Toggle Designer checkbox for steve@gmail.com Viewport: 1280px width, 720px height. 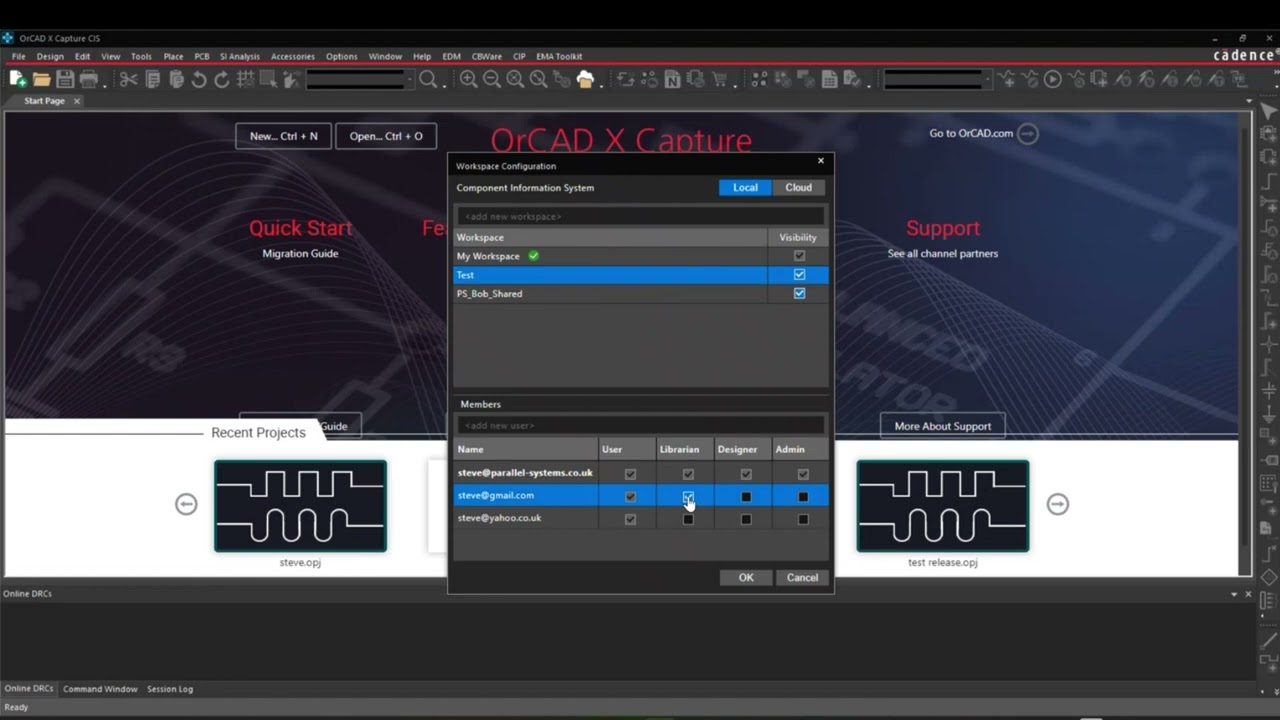[746, 496]
